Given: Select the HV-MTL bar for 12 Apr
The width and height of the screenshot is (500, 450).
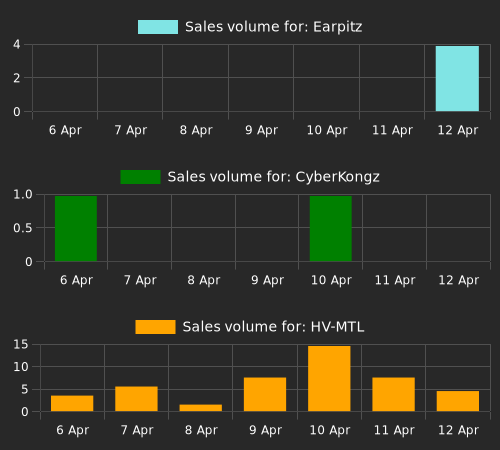Looking at the screenshot, I should [458, 401].
